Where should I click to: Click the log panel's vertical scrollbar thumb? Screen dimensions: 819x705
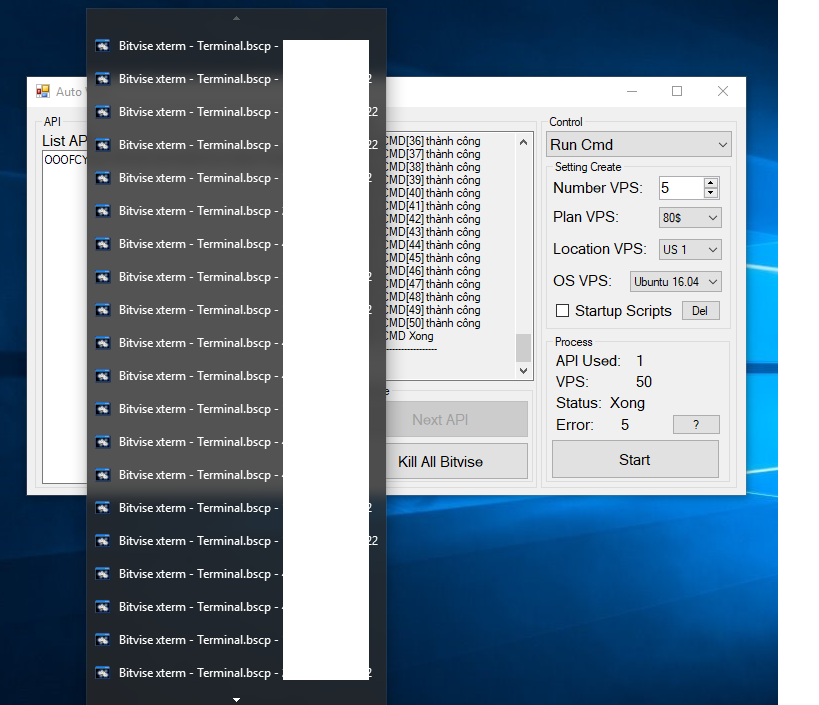523,347
